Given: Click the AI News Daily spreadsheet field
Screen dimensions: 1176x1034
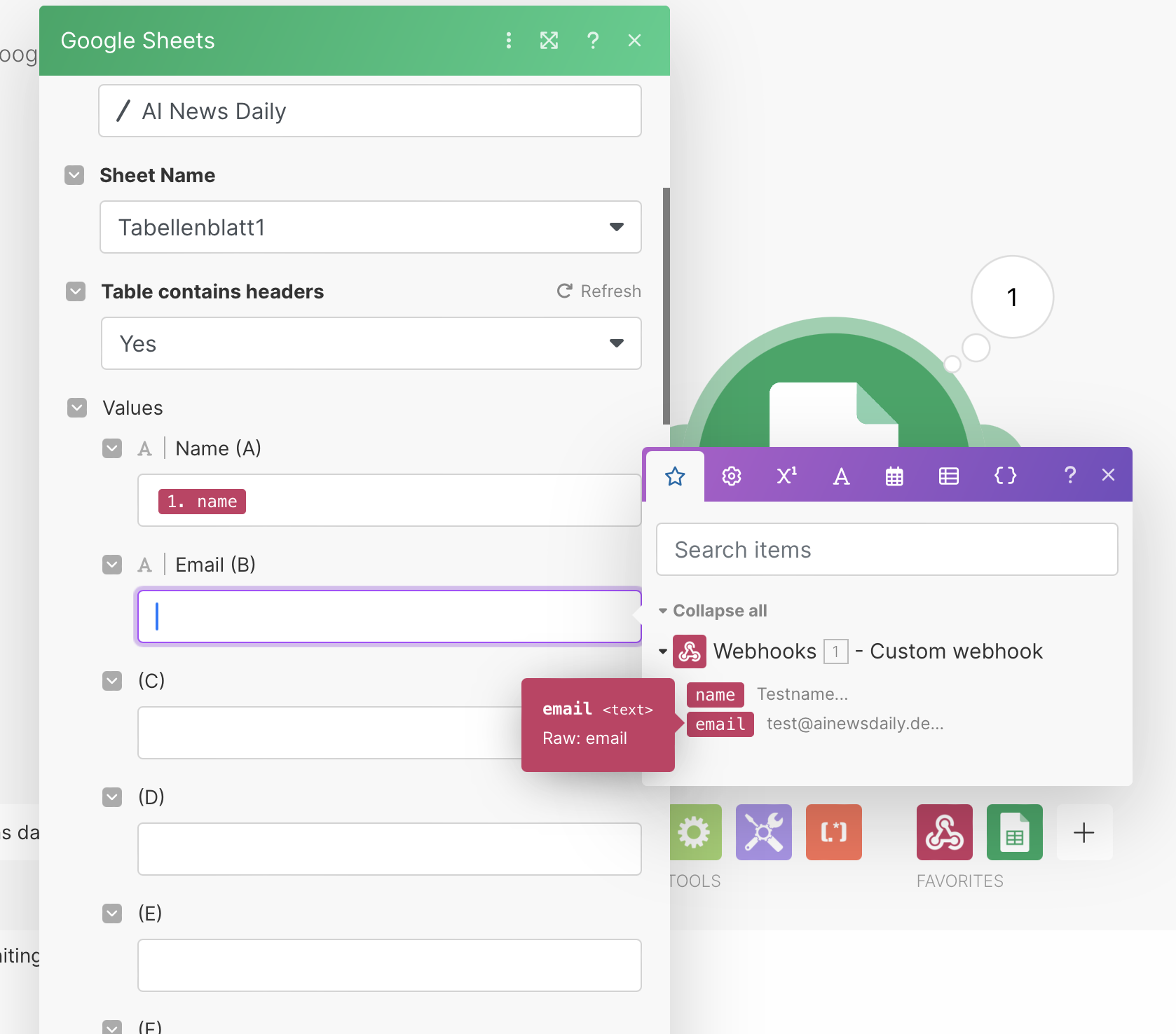Looking at the screenshot, I should pyautogui.click(x=370, y=111).
